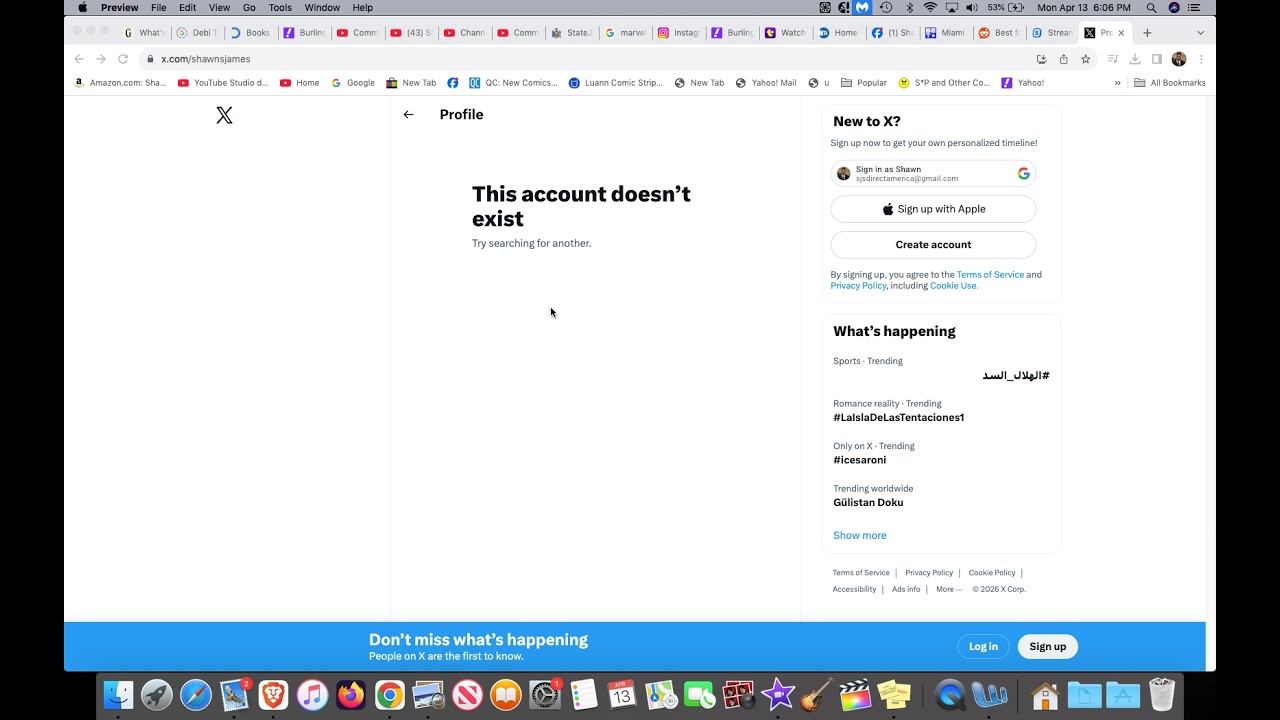Open GarageBand guitar in the Dock
This screenshot has width=1280, height=720.
click(x=816, y=694)
